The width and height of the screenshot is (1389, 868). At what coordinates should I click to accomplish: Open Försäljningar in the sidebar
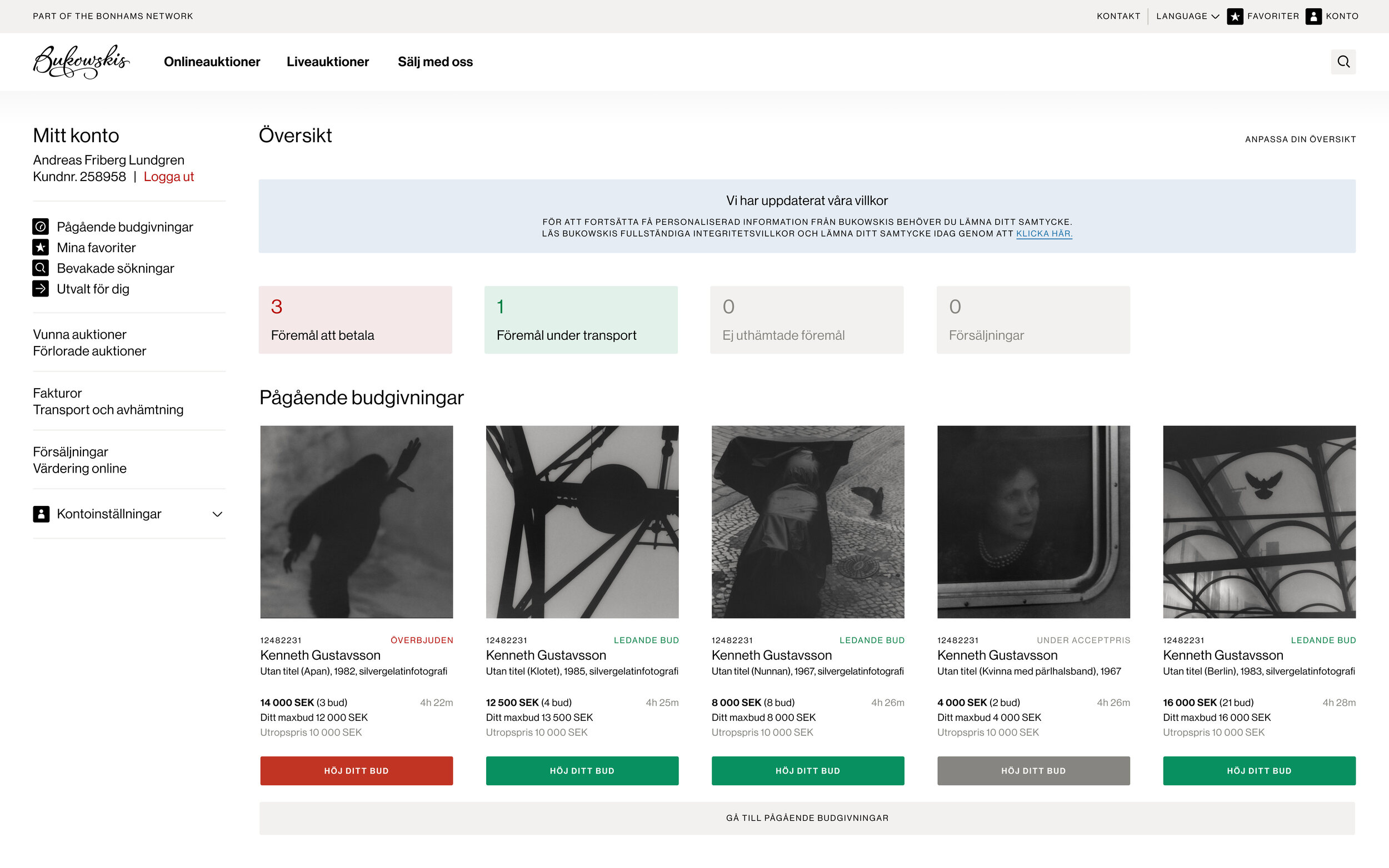coord(71,452)
